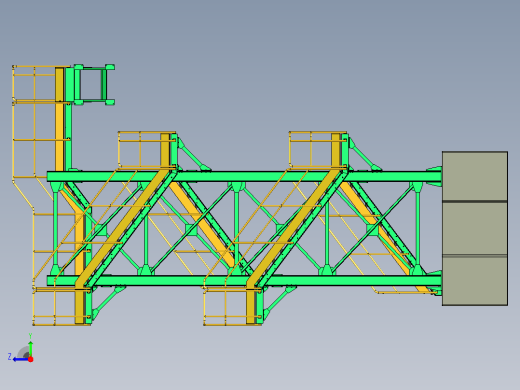
Task: Click the green Y axis arrow of the triad
Action: coord(31,349)
